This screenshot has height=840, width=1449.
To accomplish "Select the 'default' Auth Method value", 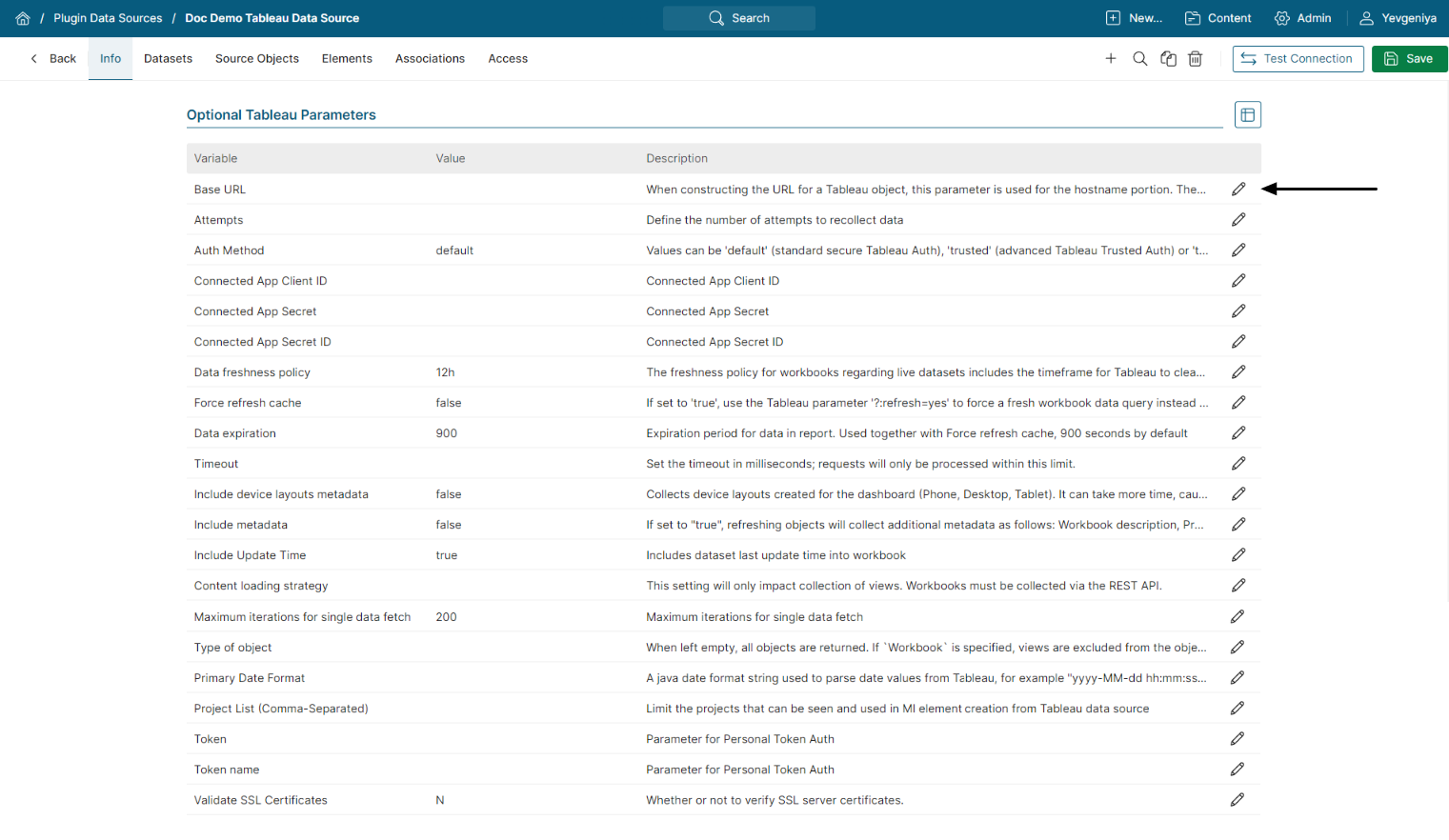I will (x=454, y=250).
